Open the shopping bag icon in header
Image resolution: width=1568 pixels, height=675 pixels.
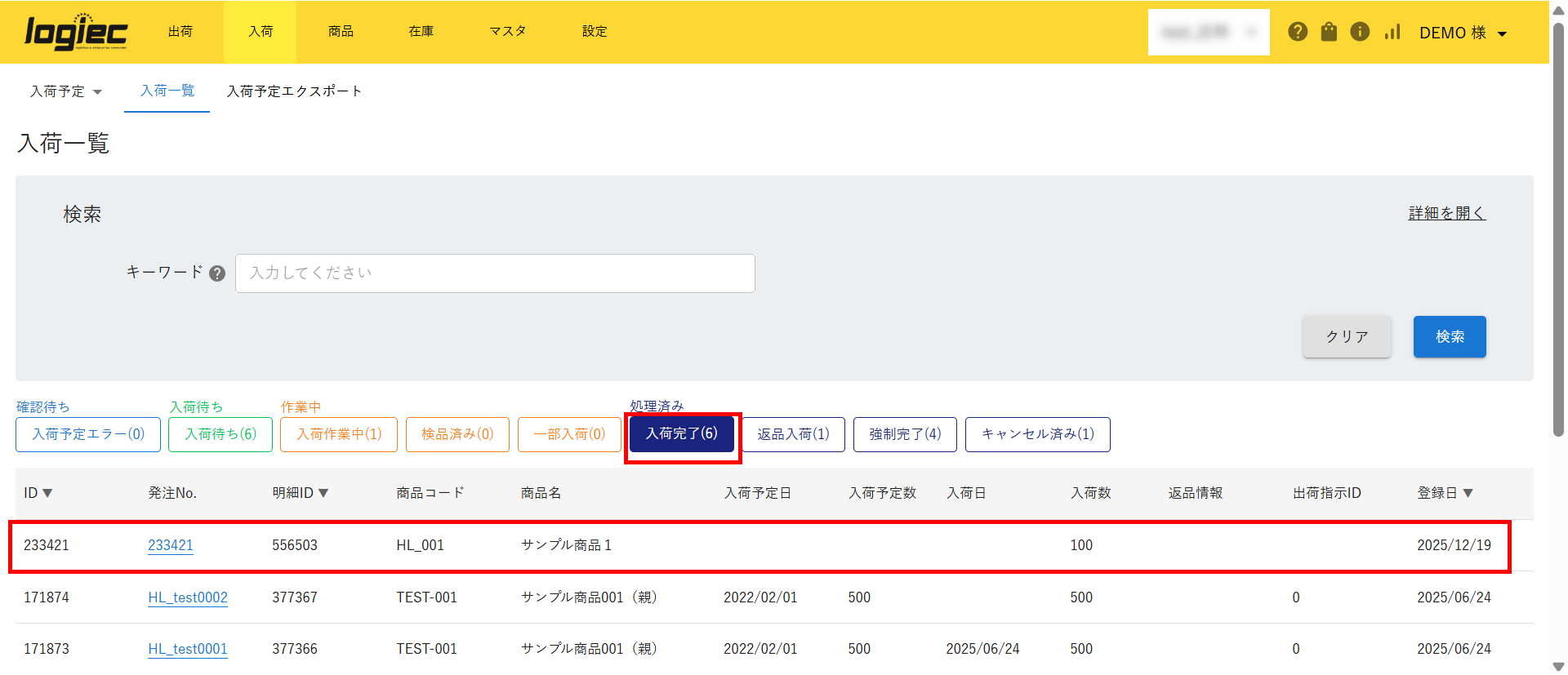click(x=1329, y=32)
